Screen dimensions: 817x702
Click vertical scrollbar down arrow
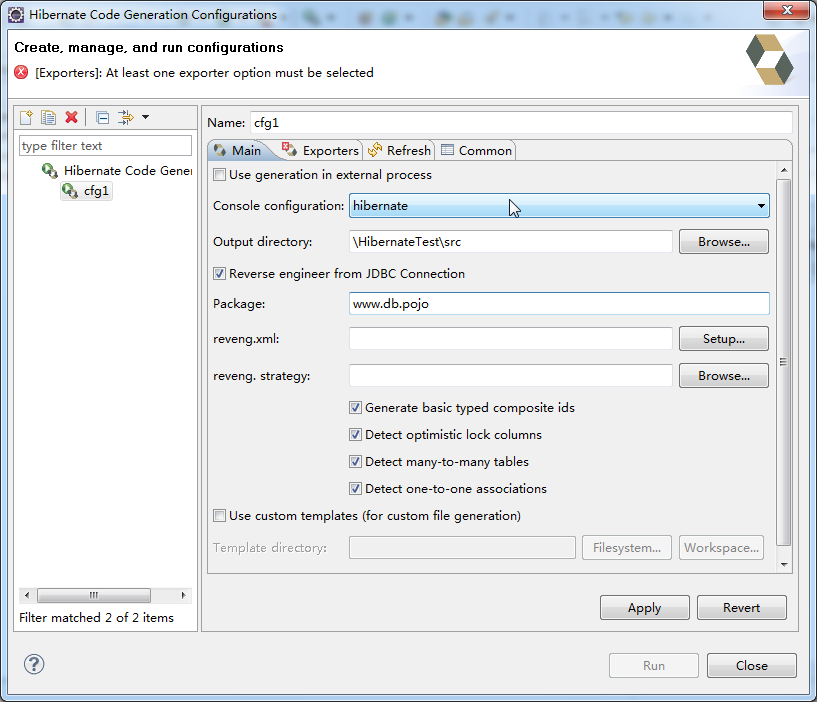(784, 565)
